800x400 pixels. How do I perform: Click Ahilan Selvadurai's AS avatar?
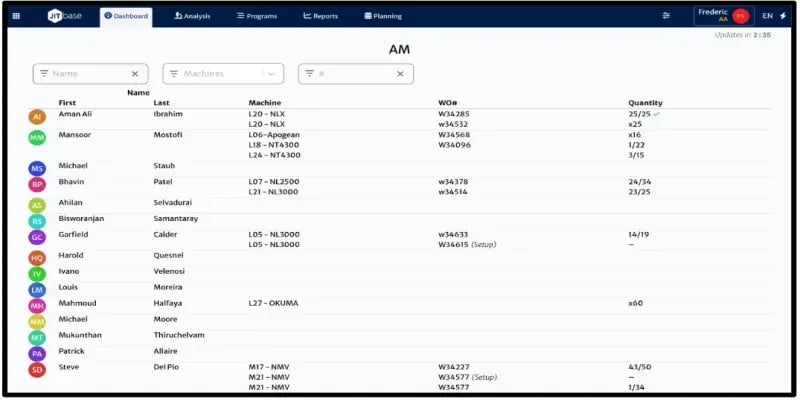point(37,206)
